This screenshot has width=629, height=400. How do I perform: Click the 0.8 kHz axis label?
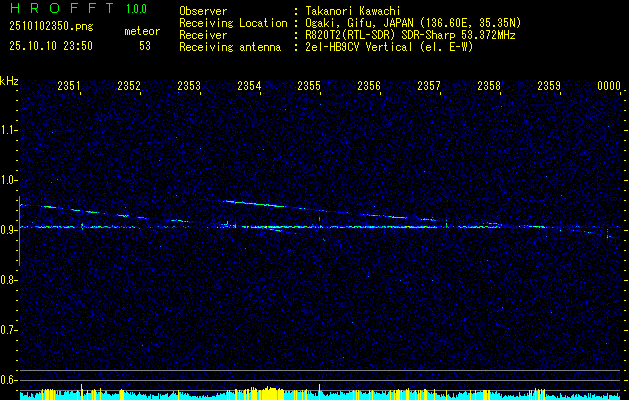8,280
